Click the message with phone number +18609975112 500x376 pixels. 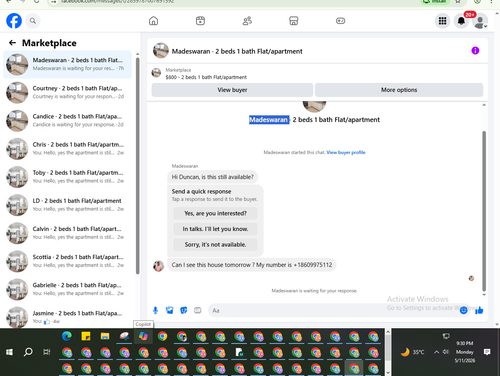click(252, 265)
